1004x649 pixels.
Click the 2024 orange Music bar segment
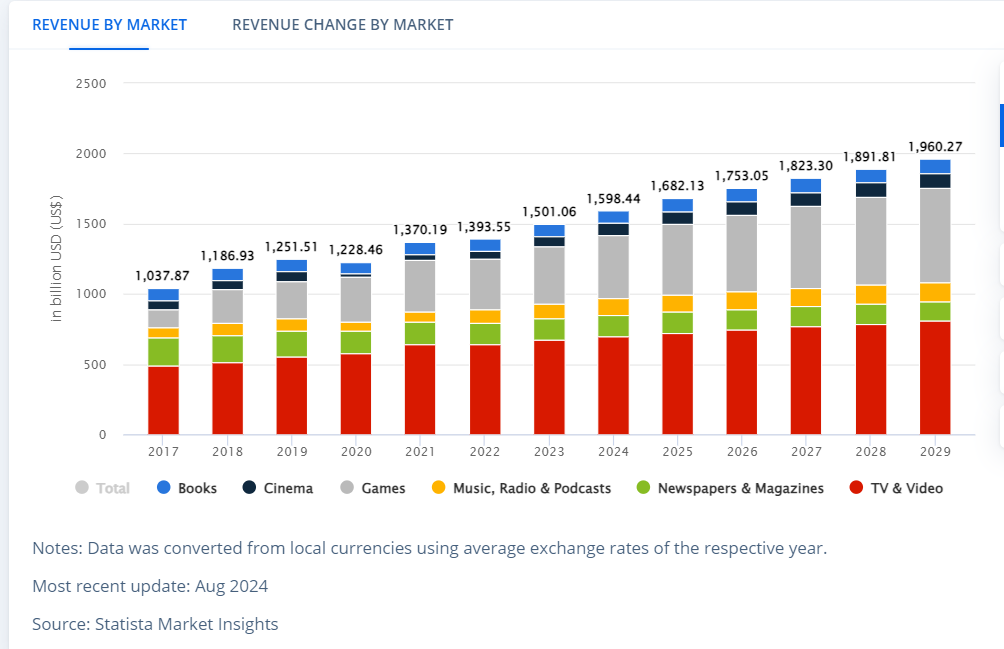pos(613,307)
